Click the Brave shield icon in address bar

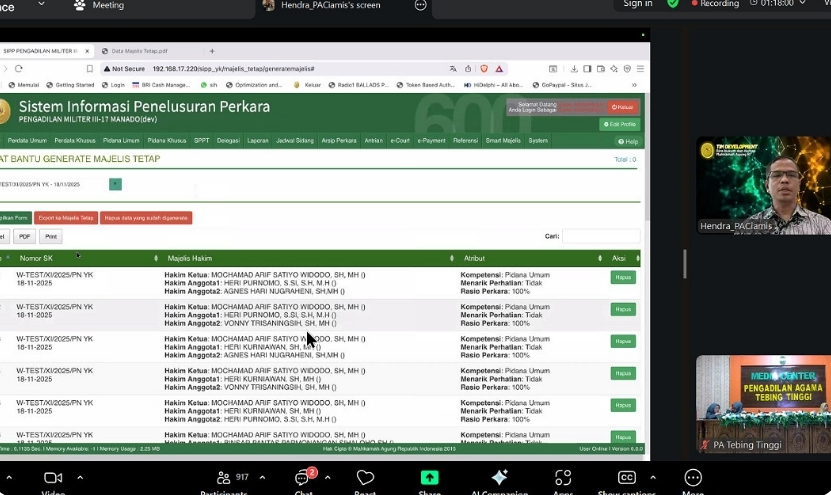coord(484,69)
